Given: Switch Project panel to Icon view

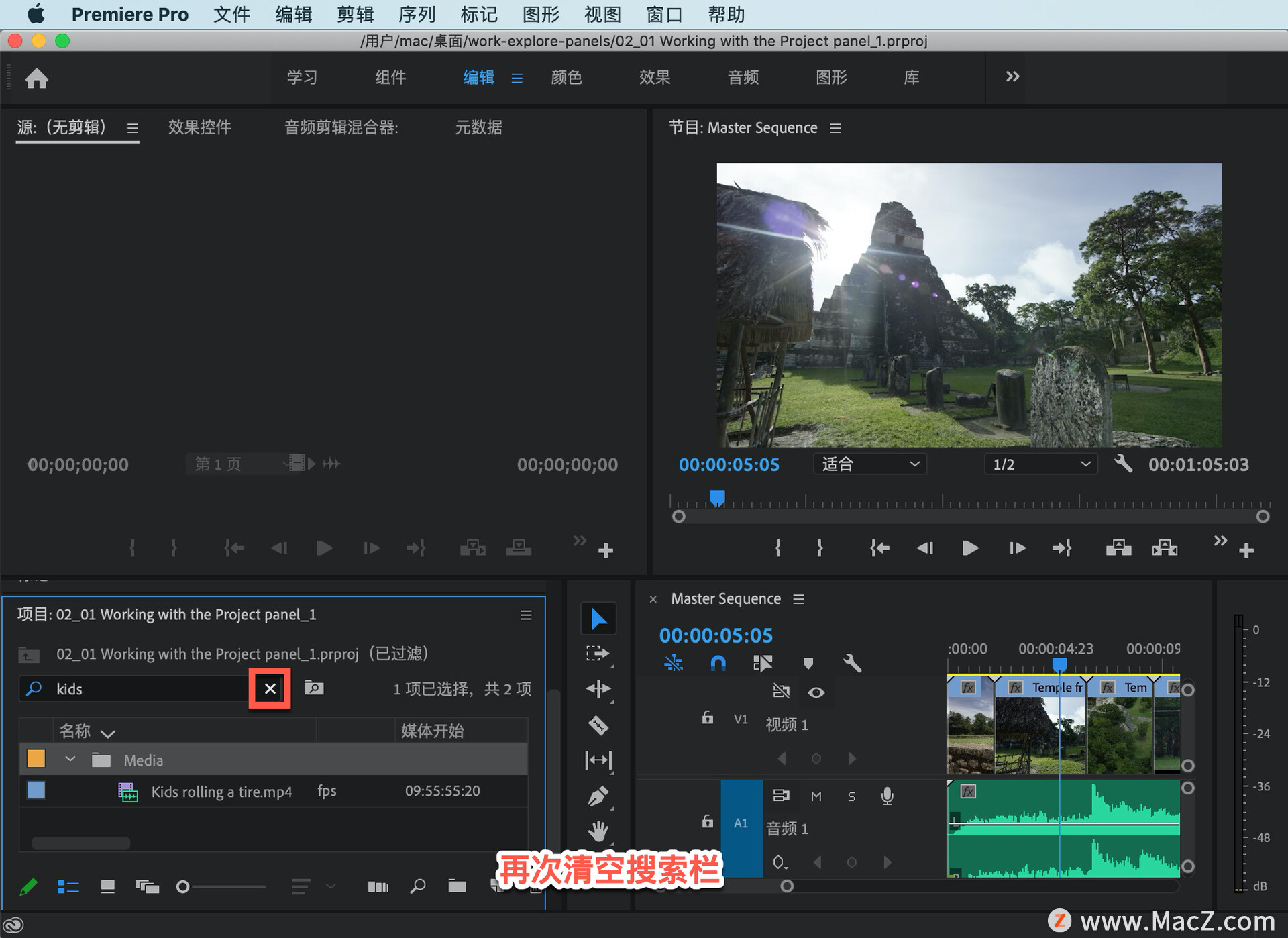Looking at the screenshot, I should click(107, 887).
